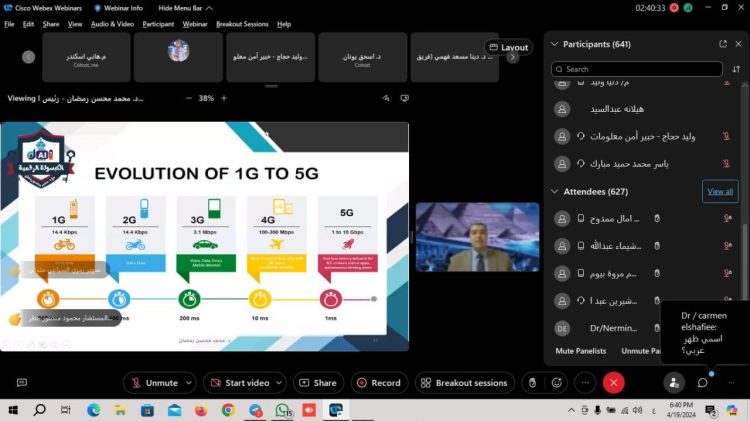Click the Unmute button

point(154,383)
